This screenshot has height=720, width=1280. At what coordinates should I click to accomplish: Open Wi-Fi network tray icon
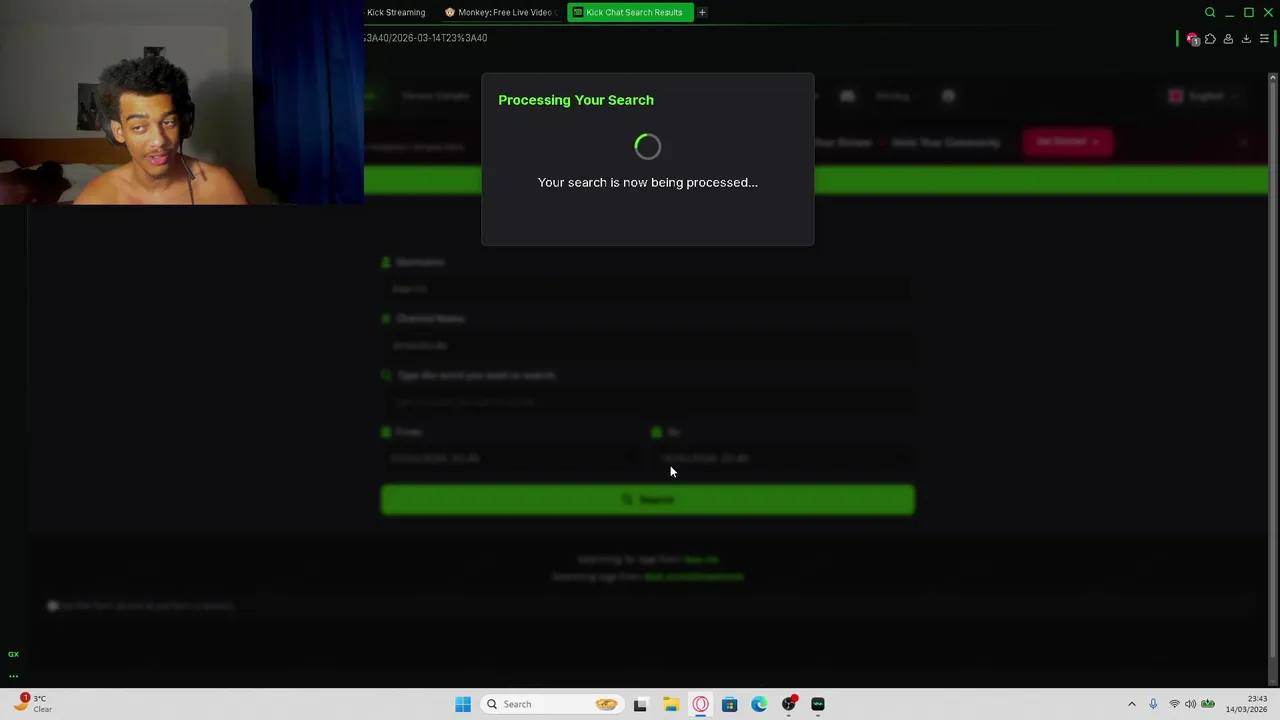[1174, 704]
